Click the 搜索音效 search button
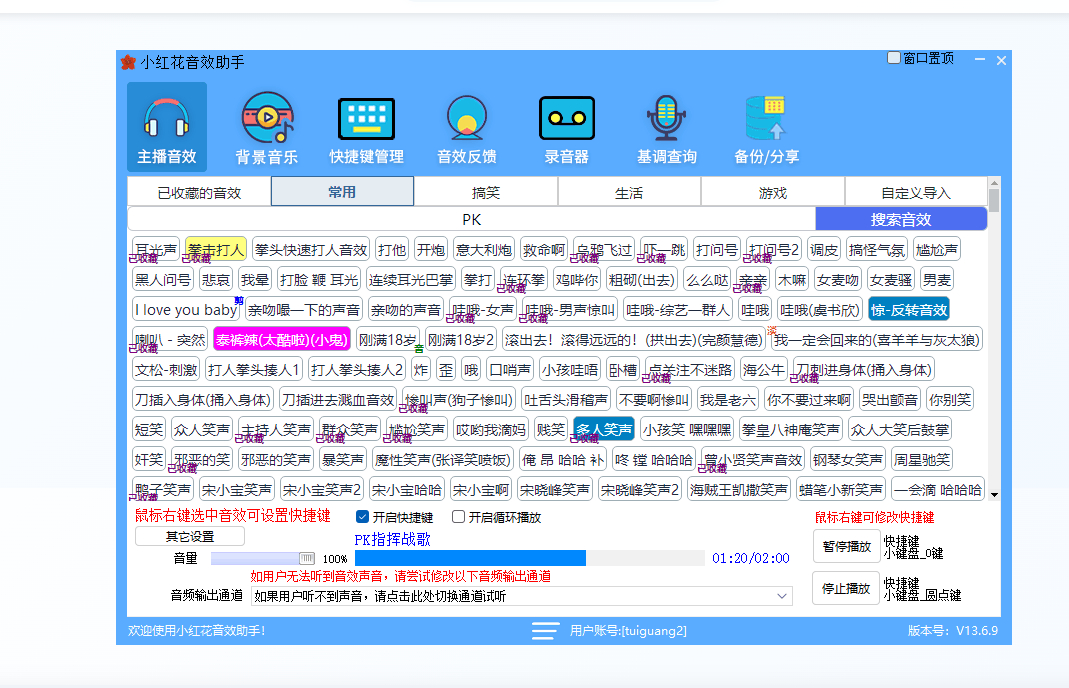 pyautogui.click(x=900, y=219)
